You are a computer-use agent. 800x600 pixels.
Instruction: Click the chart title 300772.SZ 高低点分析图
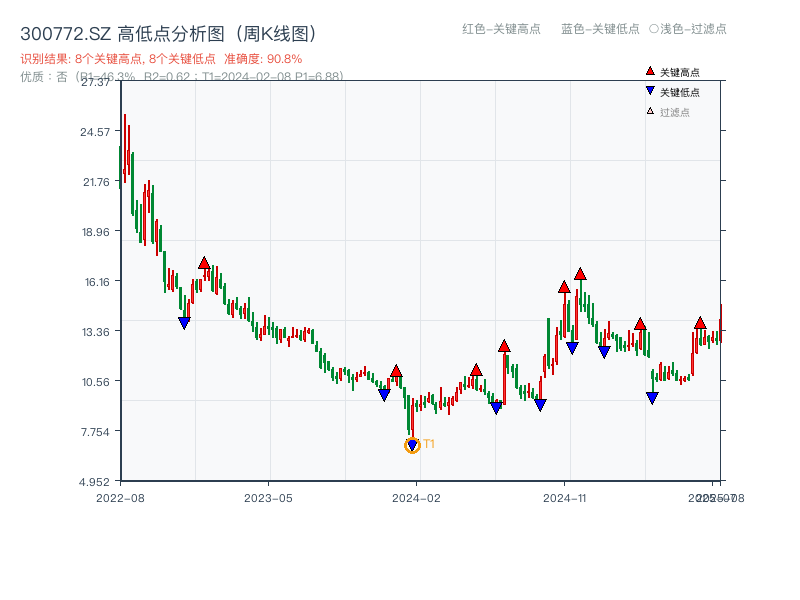point(169,33)
